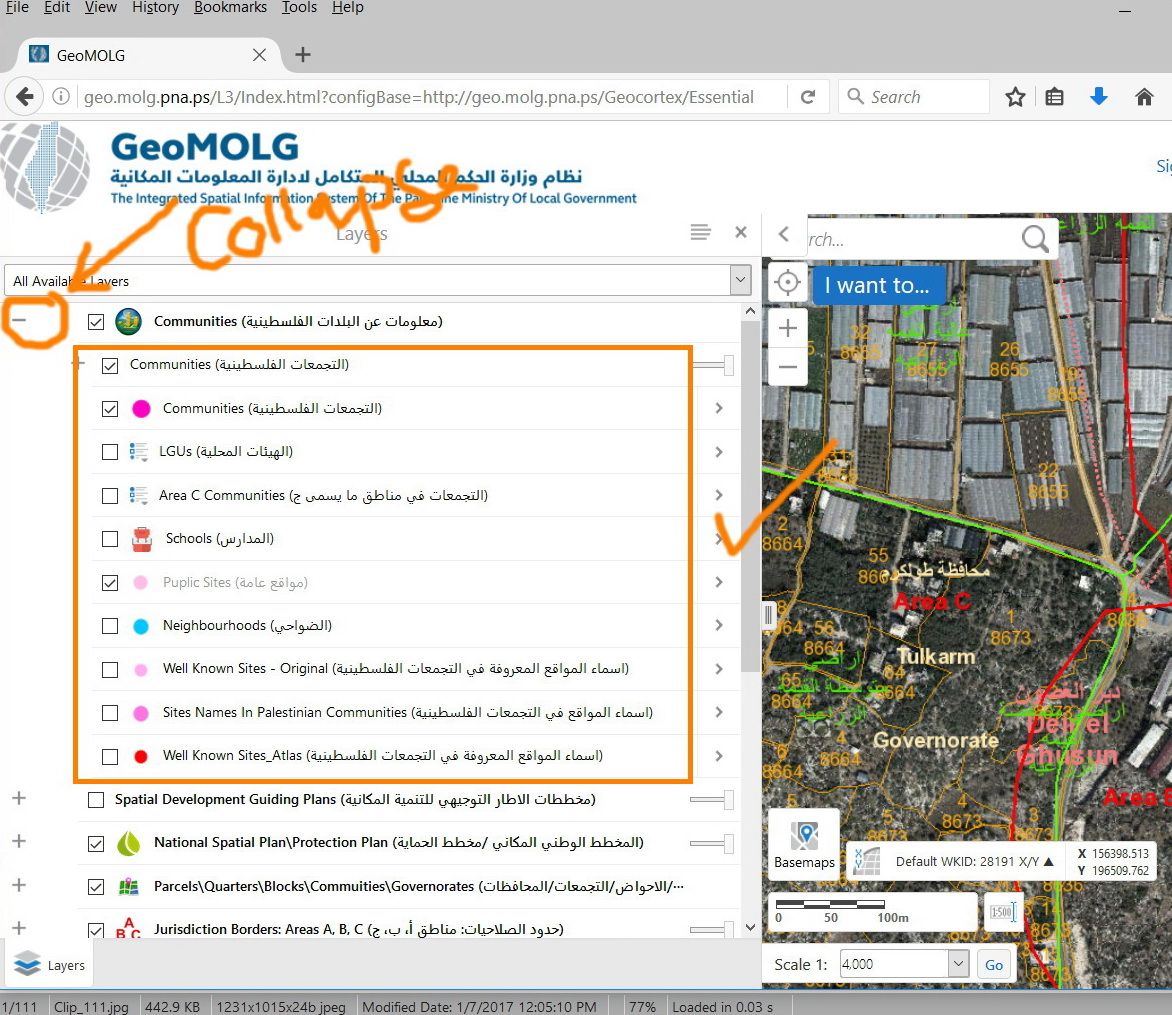Click the Parcels layer icon
Image resolution: width=1172 pixels, height=1015 pixels.
tap(129, 887)
